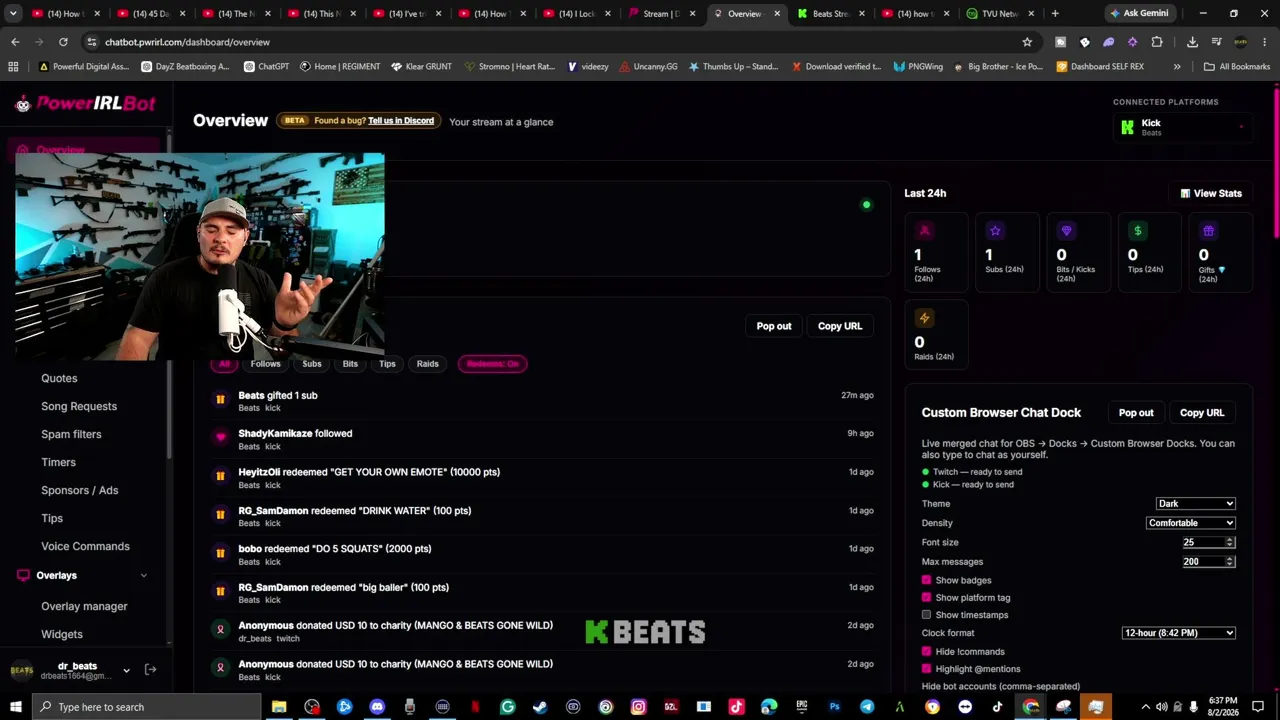Click the dr_beats profile avatar
The image size is (1280, 720).
tap(22, 670)
